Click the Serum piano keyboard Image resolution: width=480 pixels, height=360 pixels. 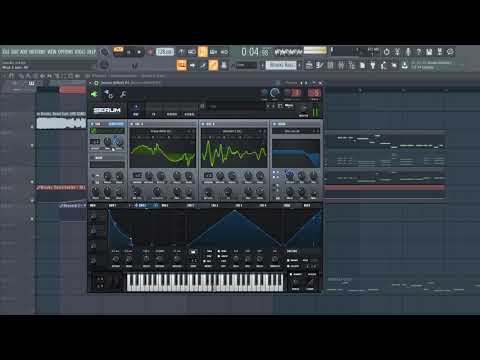tap(205, 282)
